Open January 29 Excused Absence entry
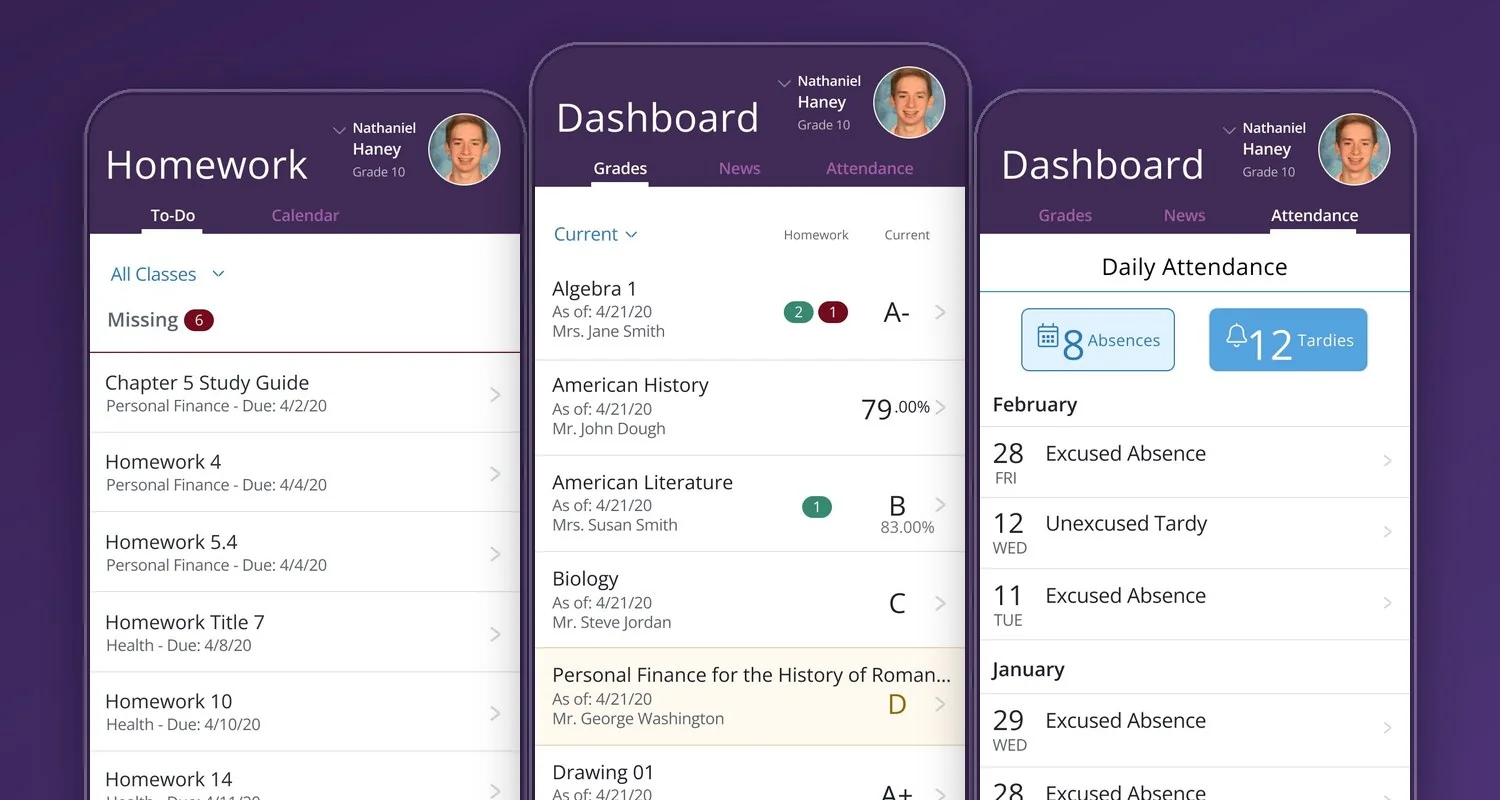The width and height of the screenshot is (1500, 800). [1195, 730]
